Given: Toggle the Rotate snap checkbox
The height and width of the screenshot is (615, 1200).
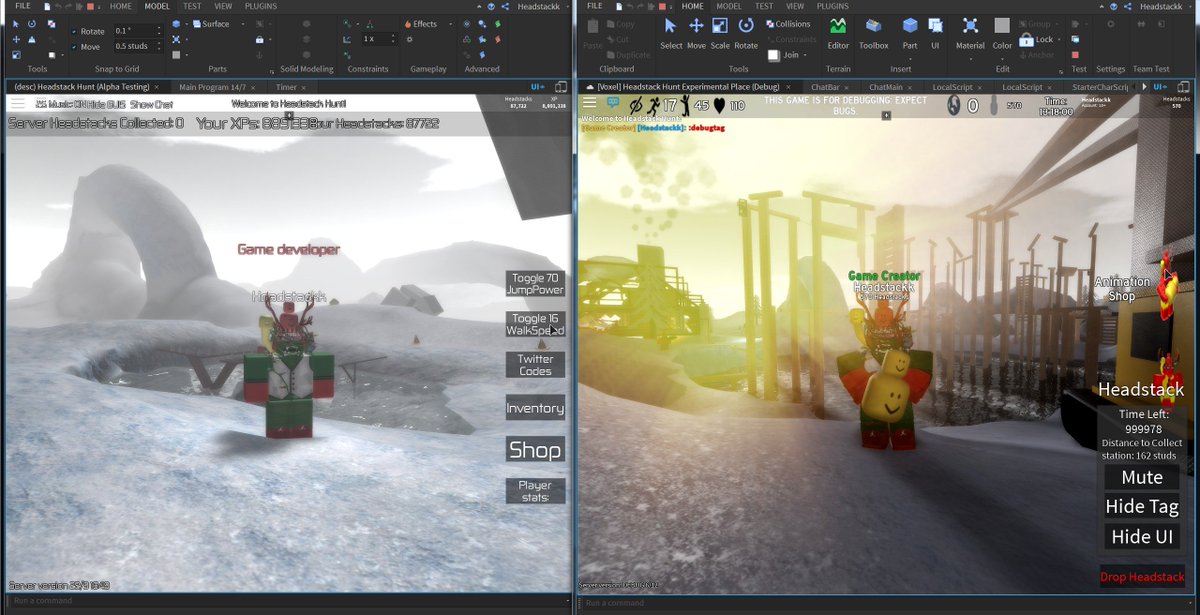Looking at the screenshot, I should tap(74, 31).
